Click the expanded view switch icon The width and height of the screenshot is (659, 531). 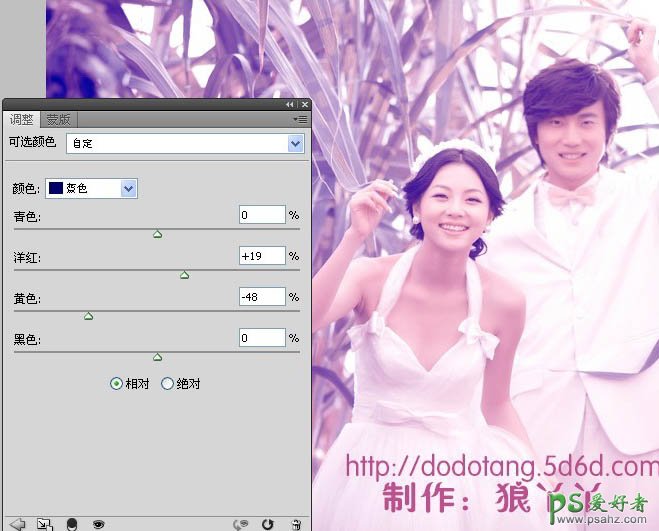coord(44,523)
